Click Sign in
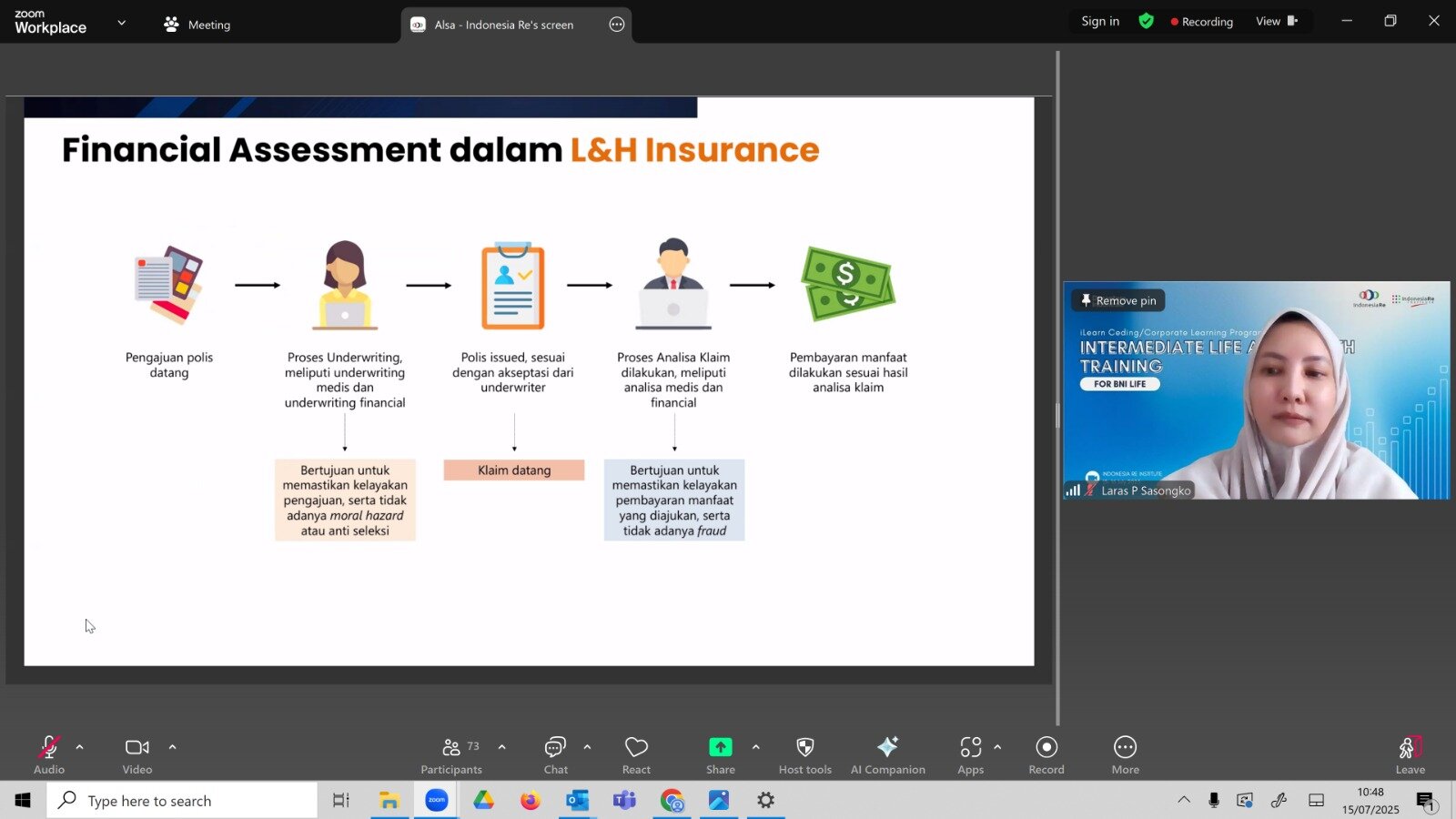 [1100, 21]
